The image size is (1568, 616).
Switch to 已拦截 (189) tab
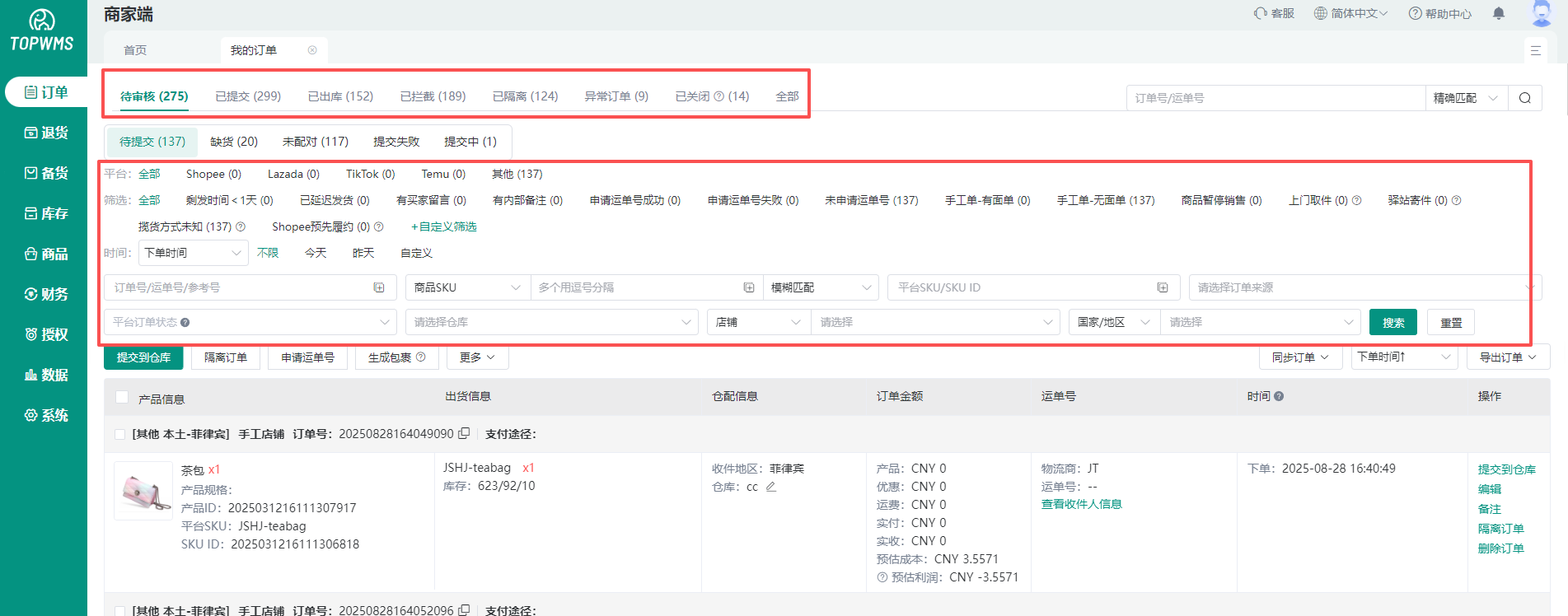pos(433,96)
